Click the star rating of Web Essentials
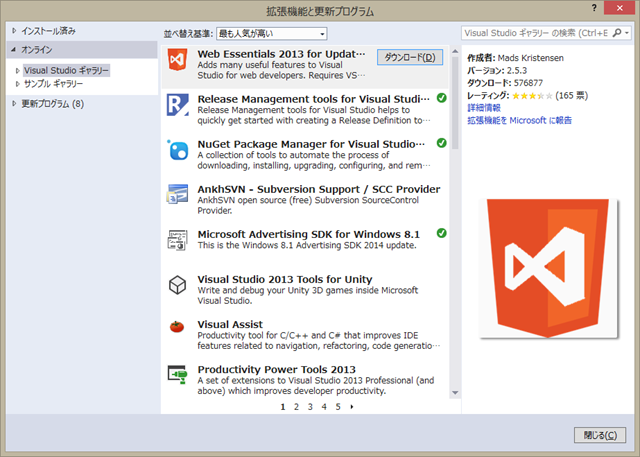 coord(532,96)
